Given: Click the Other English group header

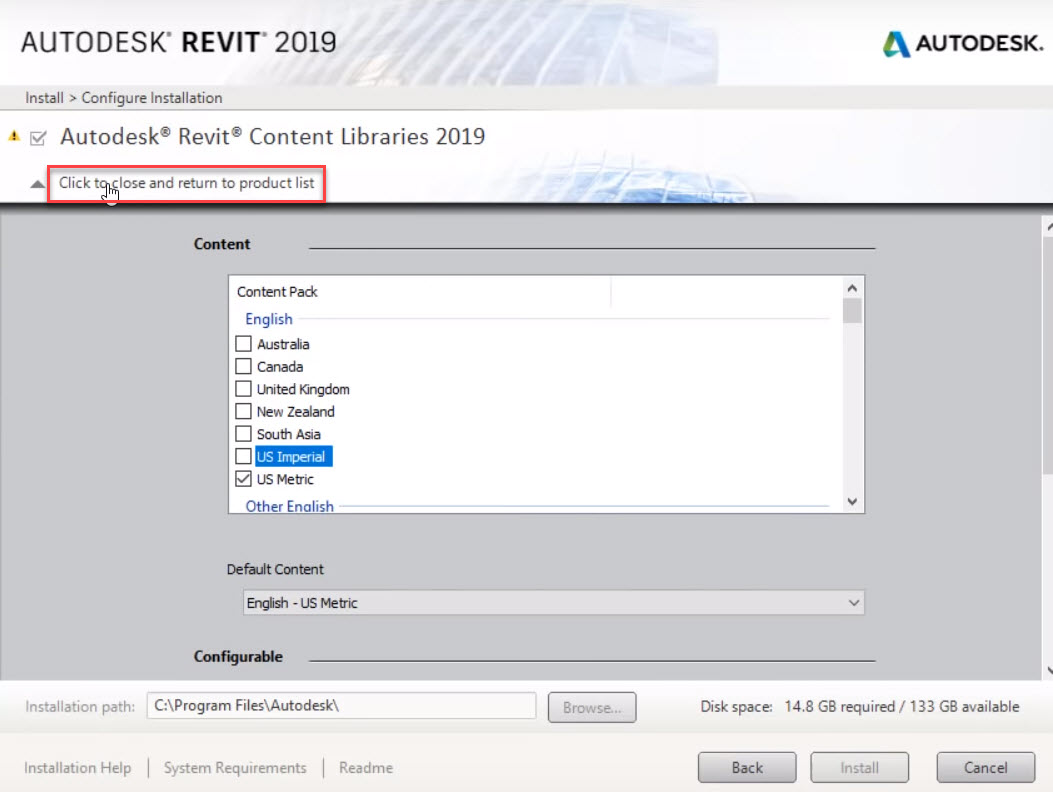Looking at the screenshot, I should tap(289, 507).
